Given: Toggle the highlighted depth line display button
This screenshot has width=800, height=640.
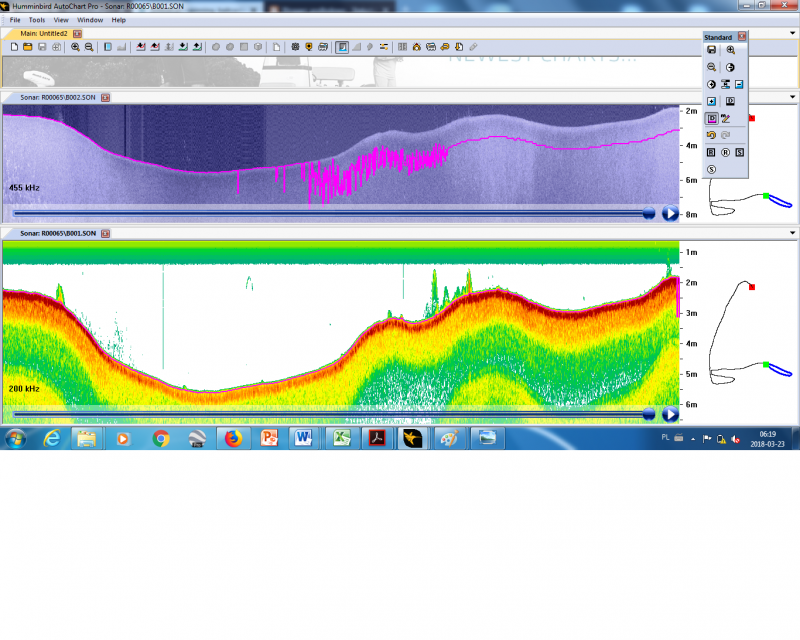Looking at the screenshot, I should point(711,118).
